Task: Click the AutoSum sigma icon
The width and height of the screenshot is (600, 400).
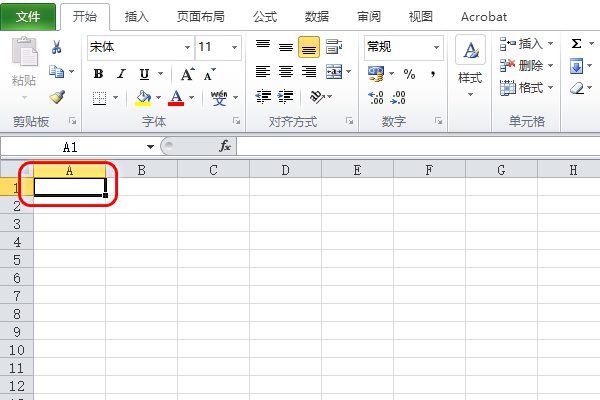Action: [x=577, y=44]
